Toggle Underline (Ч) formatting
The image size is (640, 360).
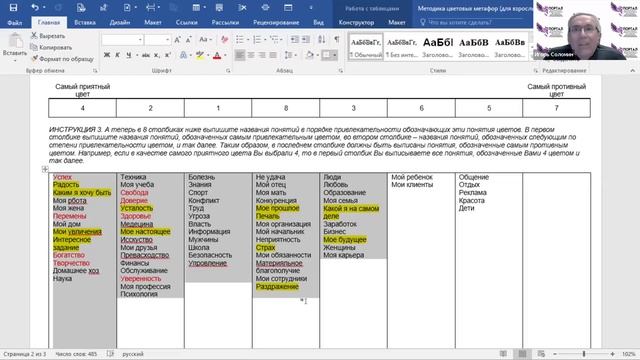(129, 55)
